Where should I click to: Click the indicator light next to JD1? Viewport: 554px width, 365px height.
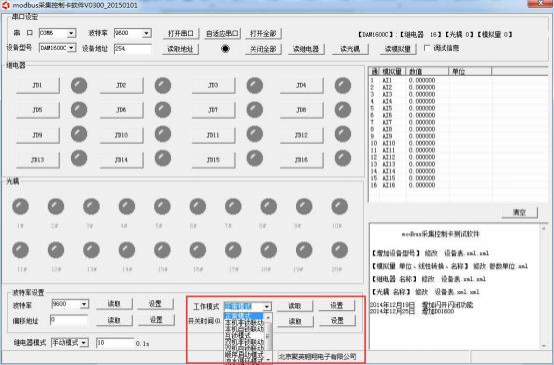pos(79,86)
